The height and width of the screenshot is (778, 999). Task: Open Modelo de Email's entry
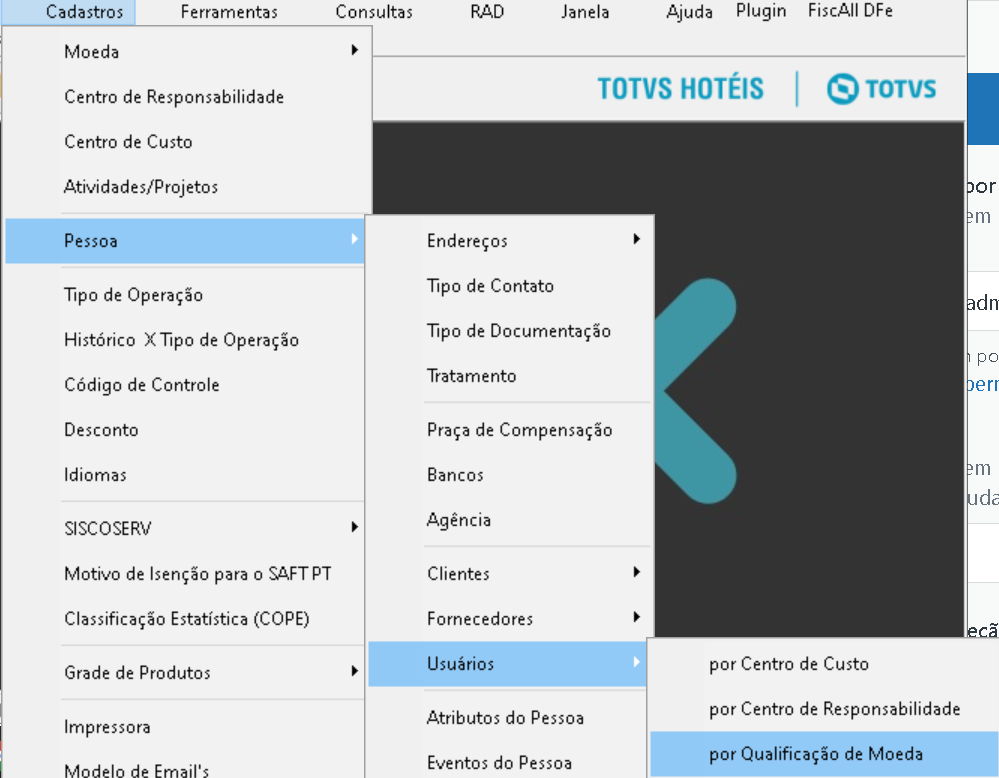185,768
